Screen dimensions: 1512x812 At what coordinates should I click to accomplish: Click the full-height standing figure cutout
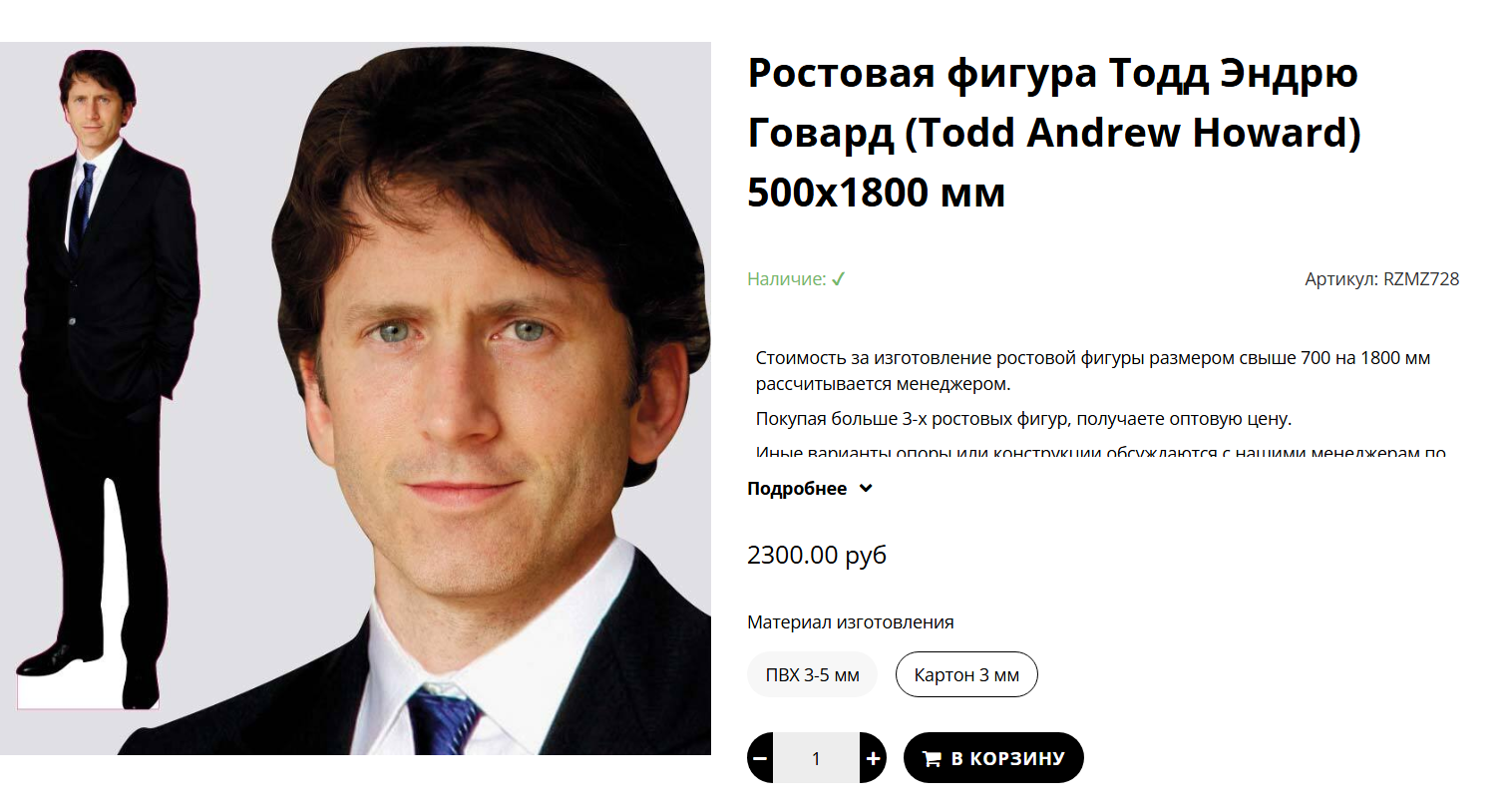(108, 379)
